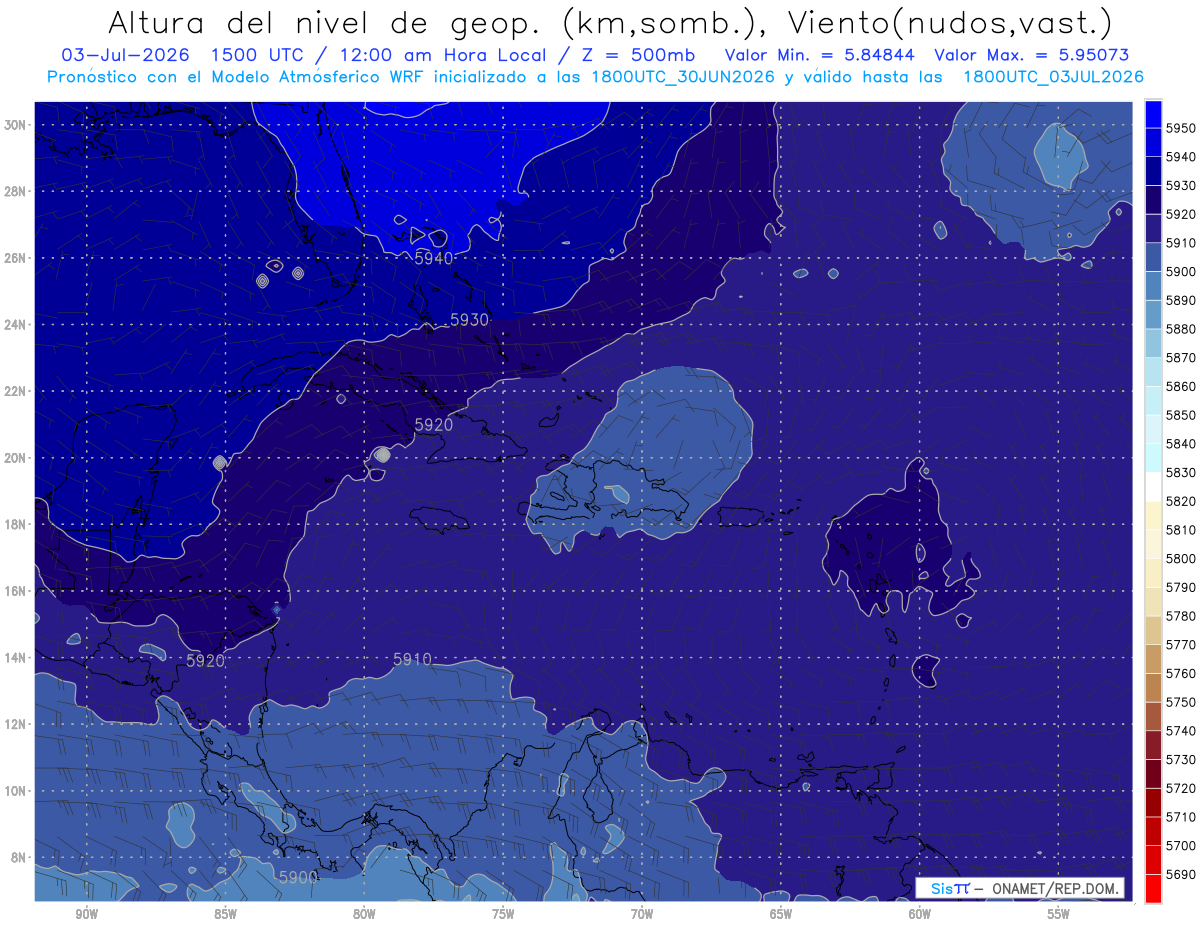Click the 28N latitude axis label
The width and height of the screenshot is (1200, 927).
click(17, 191)
